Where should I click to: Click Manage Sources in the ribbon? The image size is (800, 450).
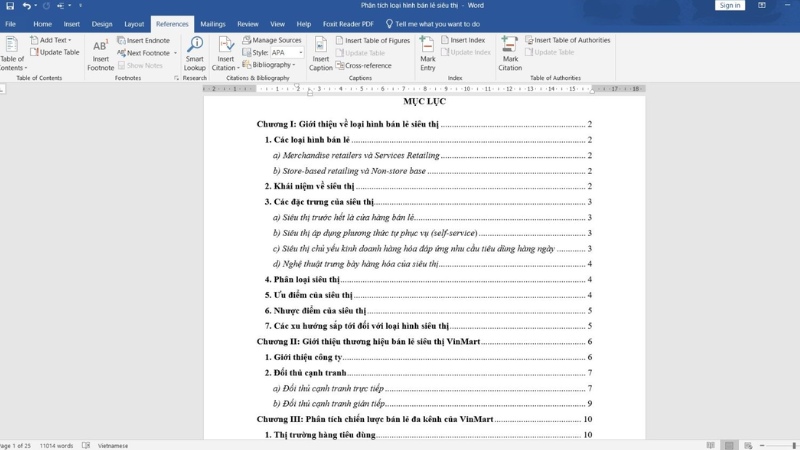coord(271,40)
